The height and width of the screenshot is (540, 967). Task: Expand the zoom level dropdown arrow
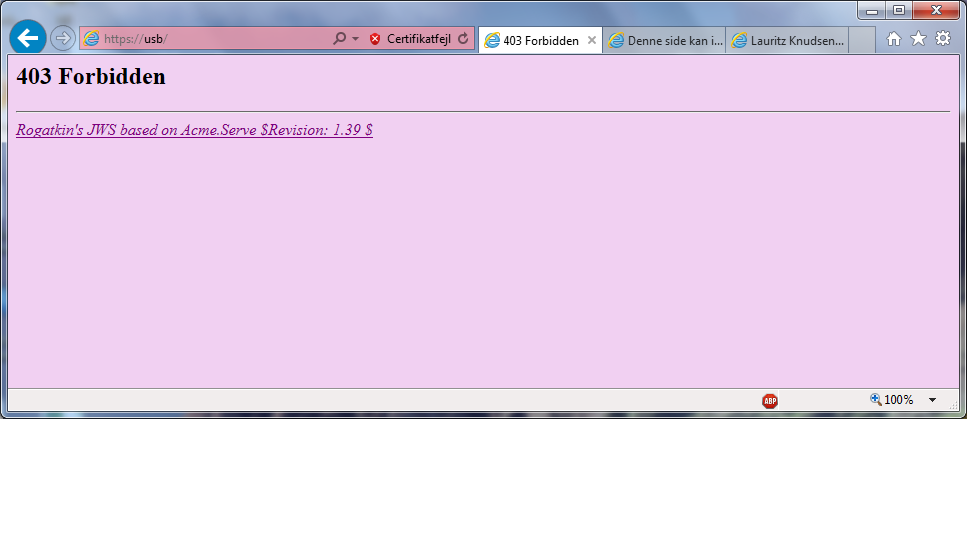tap(932, 400)
